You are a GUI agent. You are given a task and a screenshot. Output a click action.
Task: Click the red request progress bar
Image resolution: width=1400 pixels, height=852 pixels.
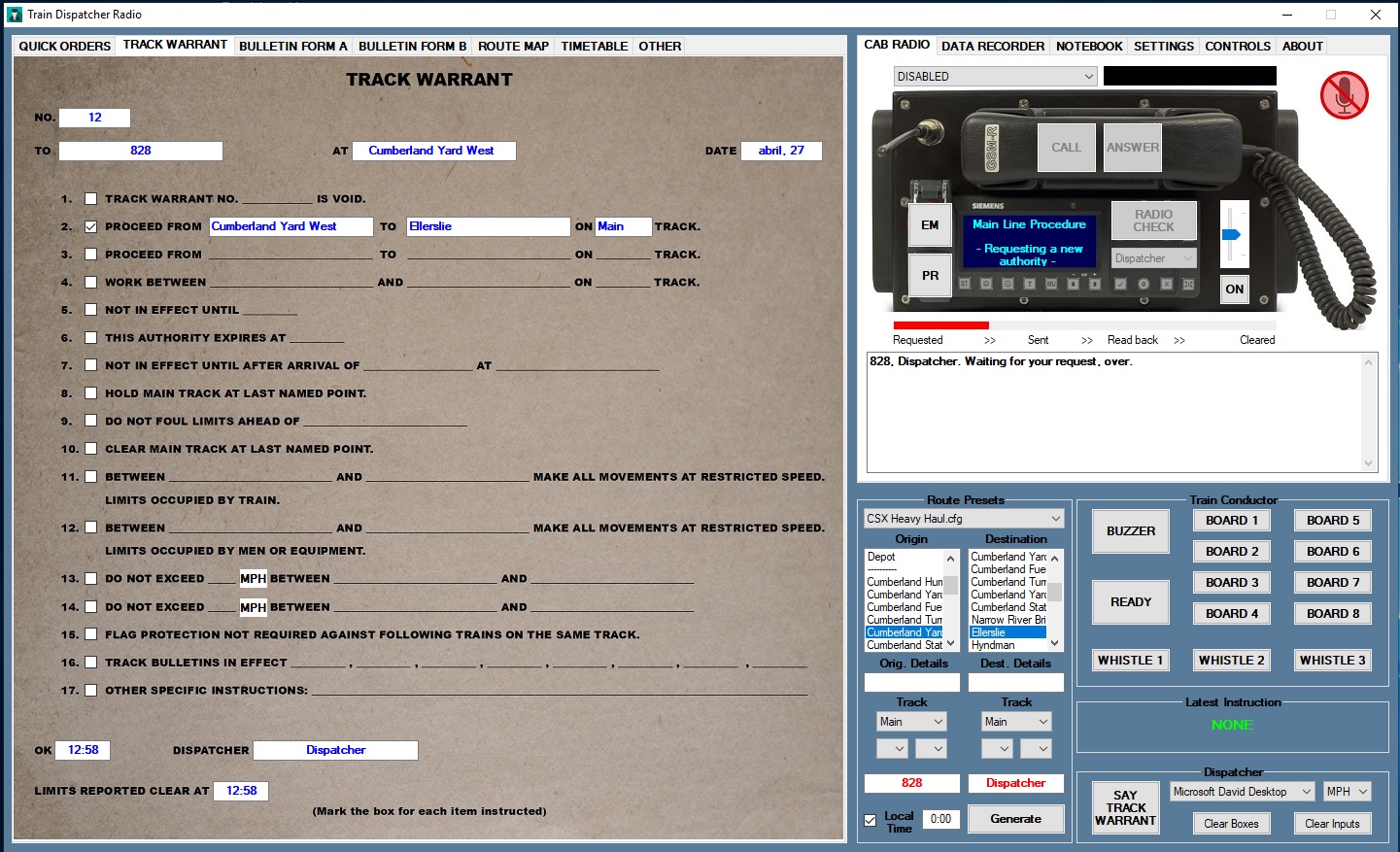tap(940, 324)
